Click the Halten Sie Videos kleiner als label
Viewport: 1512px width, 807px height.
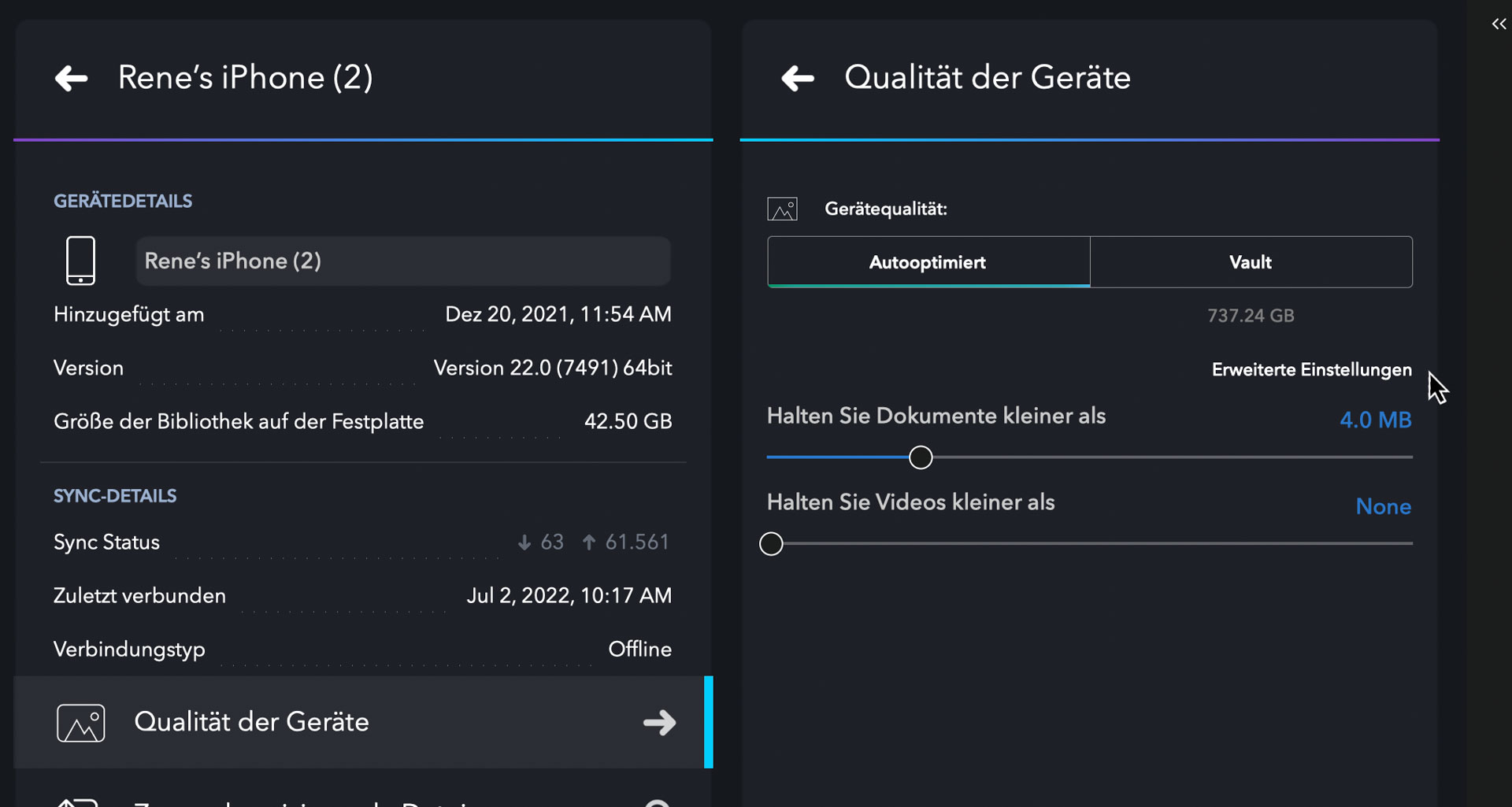(x=910, y=502)
